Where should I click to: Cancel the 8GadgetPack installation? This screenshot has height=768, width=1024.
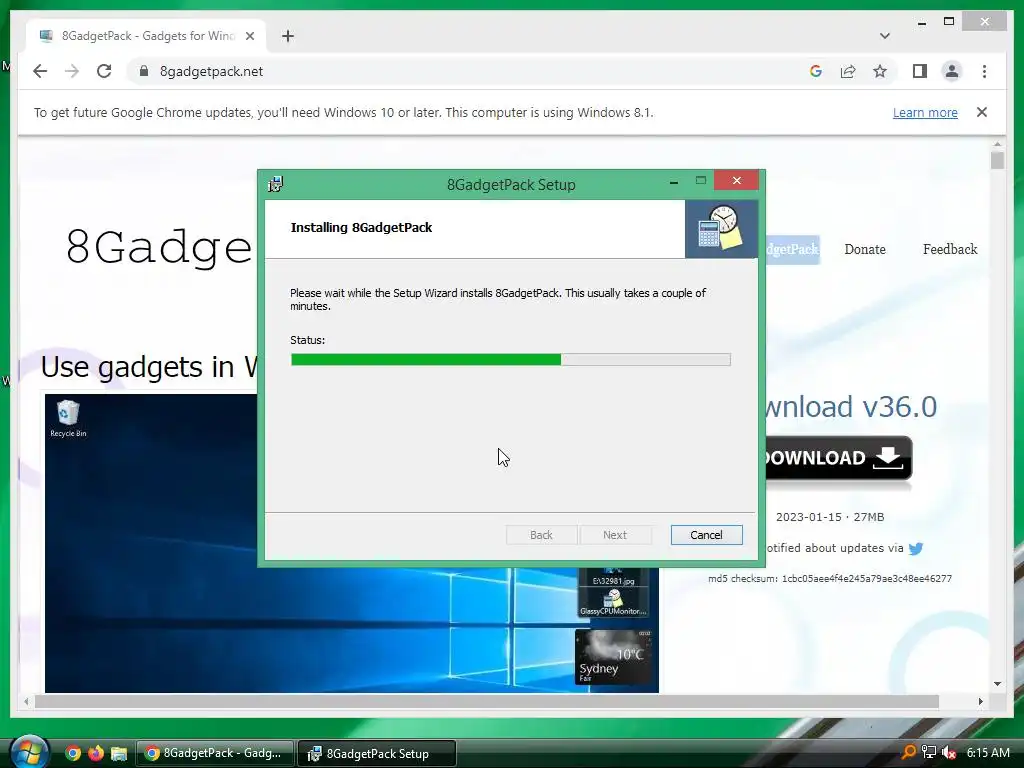tap(706, 535)
